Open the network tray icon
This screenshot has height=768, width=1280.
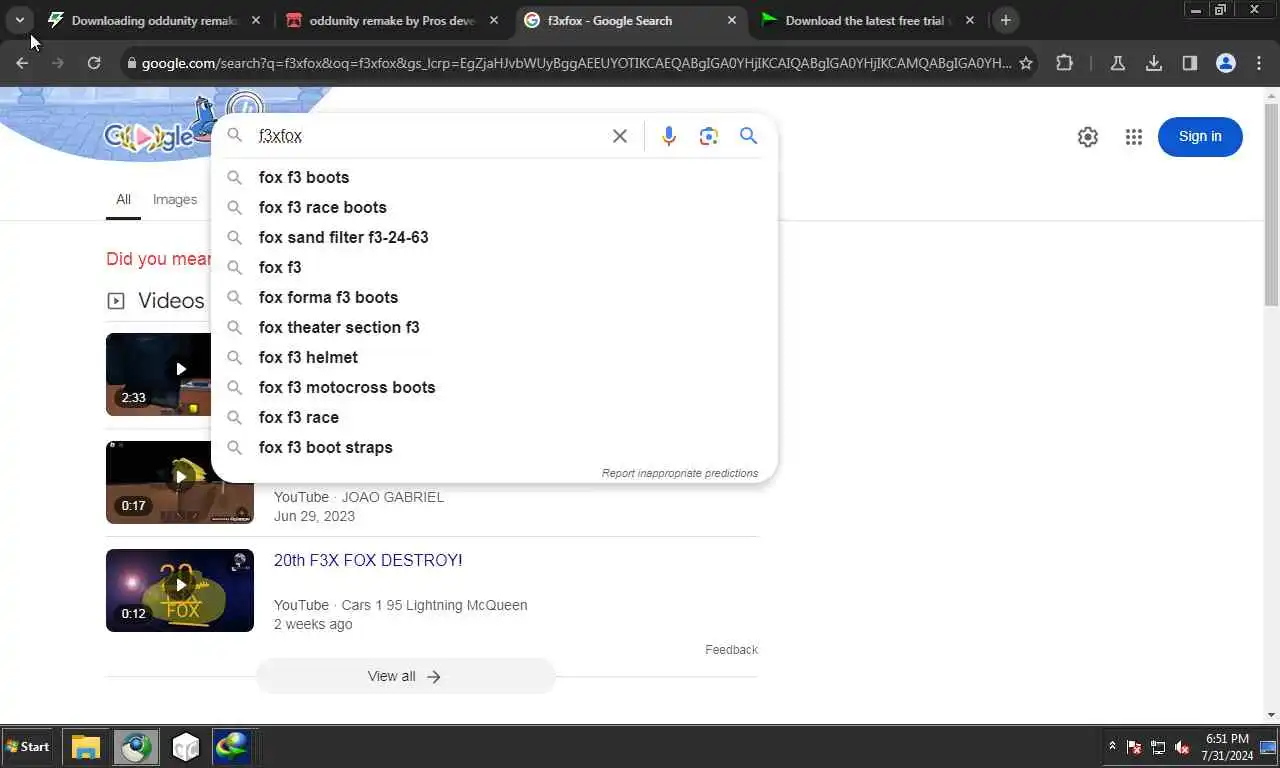(x=1158, y=747)
